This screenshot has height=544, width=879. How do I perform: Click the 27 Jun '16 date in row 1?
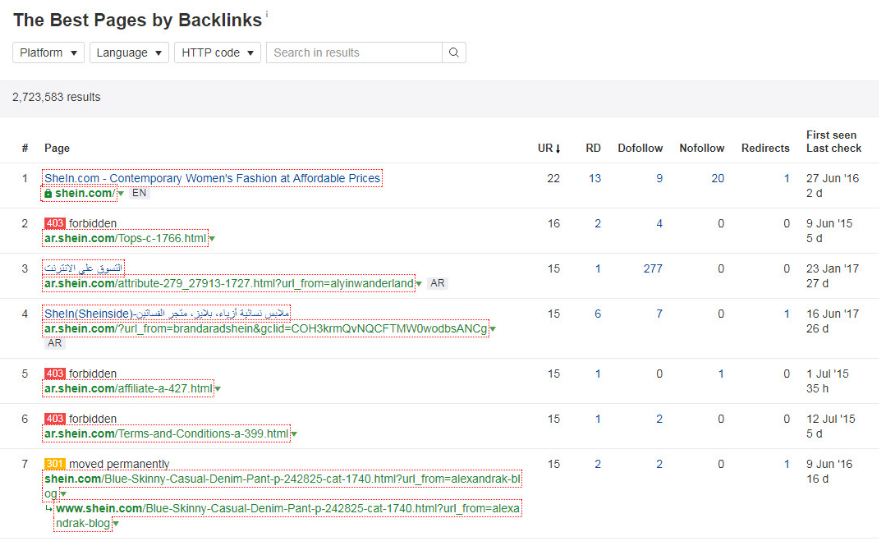[832, 178]
